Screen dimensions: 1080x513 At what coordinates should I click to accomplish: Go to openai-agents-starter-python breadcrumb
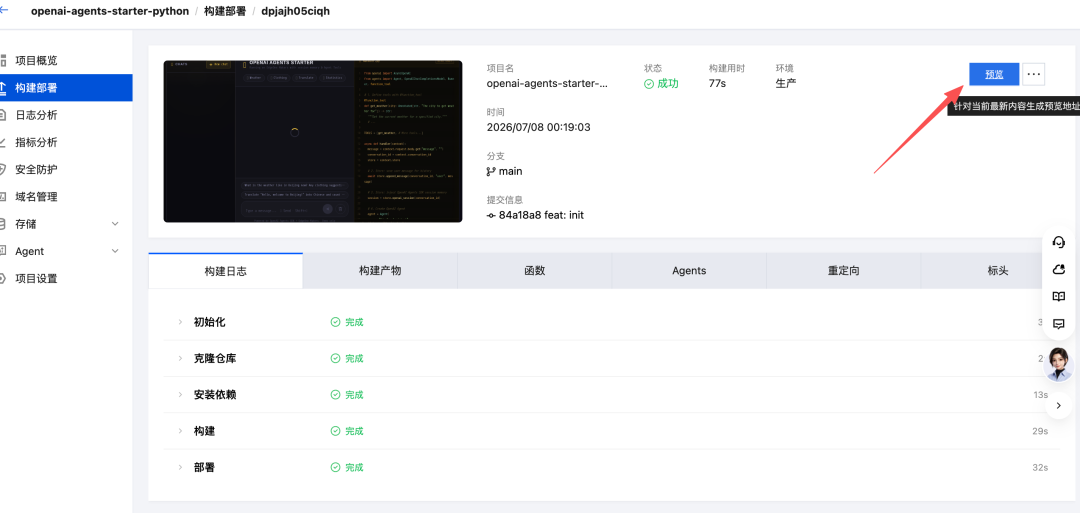pos(110,12)
